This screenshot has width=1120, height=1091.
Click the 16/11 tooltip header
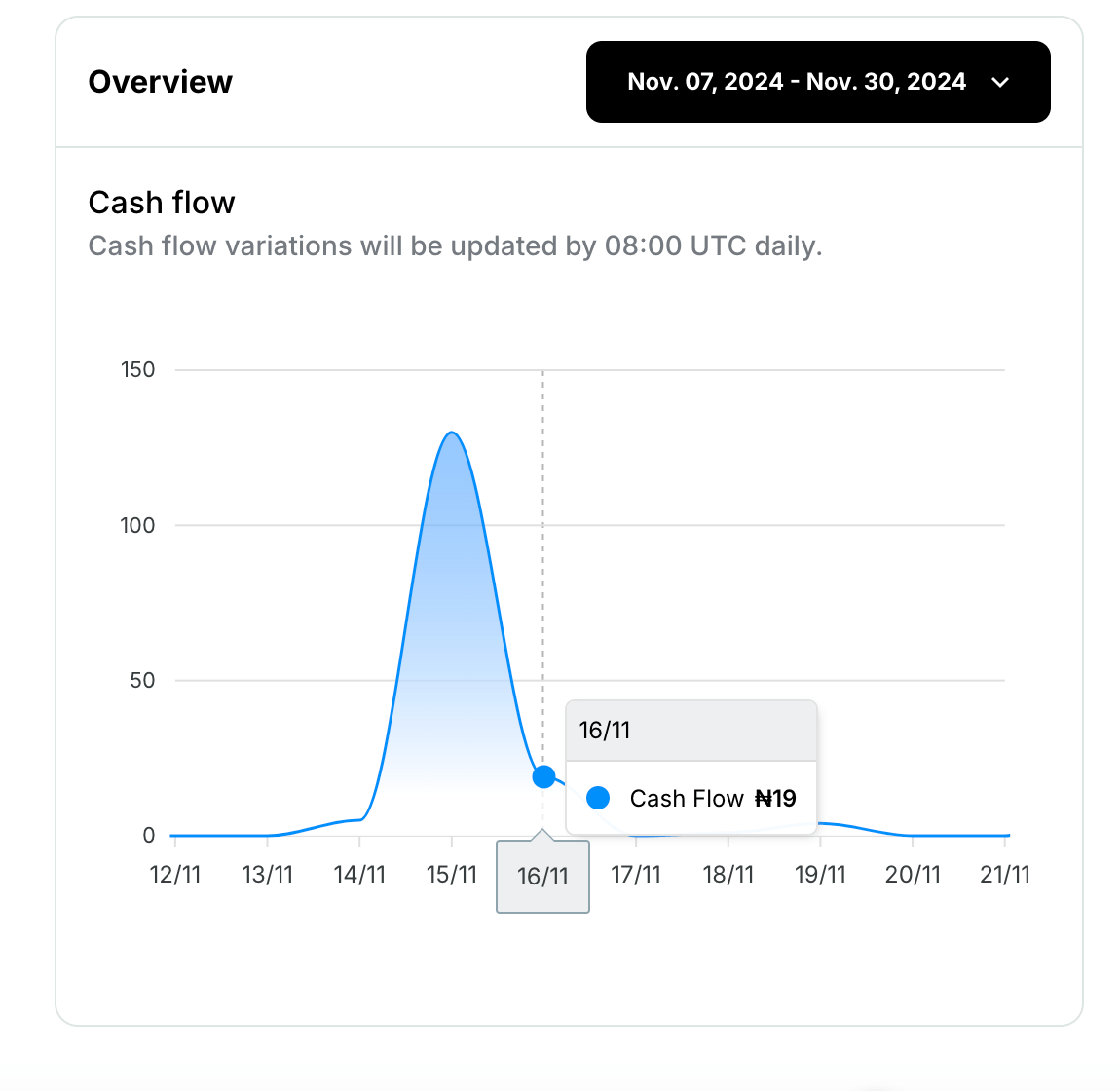tap(605, 731)
